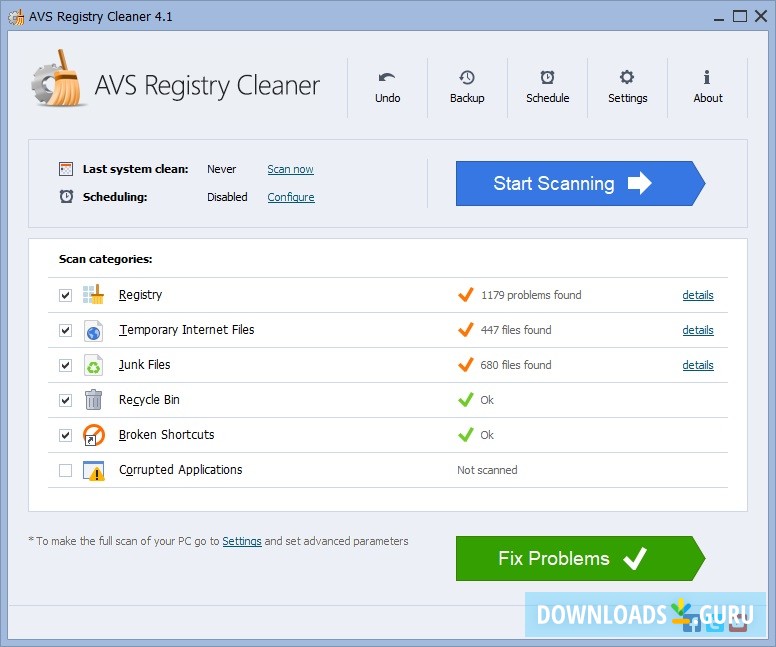Click the Recycle Bin trash can icon
The image size is (776, 647).
point(93,399)
